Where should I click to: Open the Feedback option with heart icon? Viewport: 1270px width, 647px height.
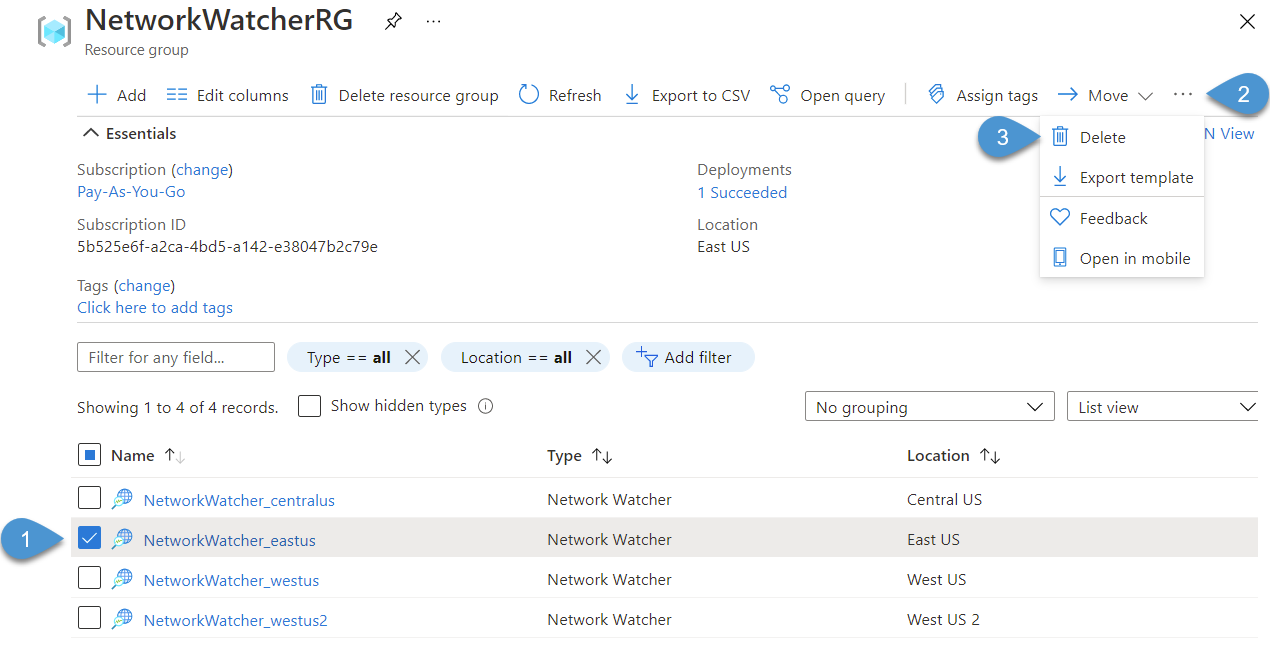pos(1113,217)
